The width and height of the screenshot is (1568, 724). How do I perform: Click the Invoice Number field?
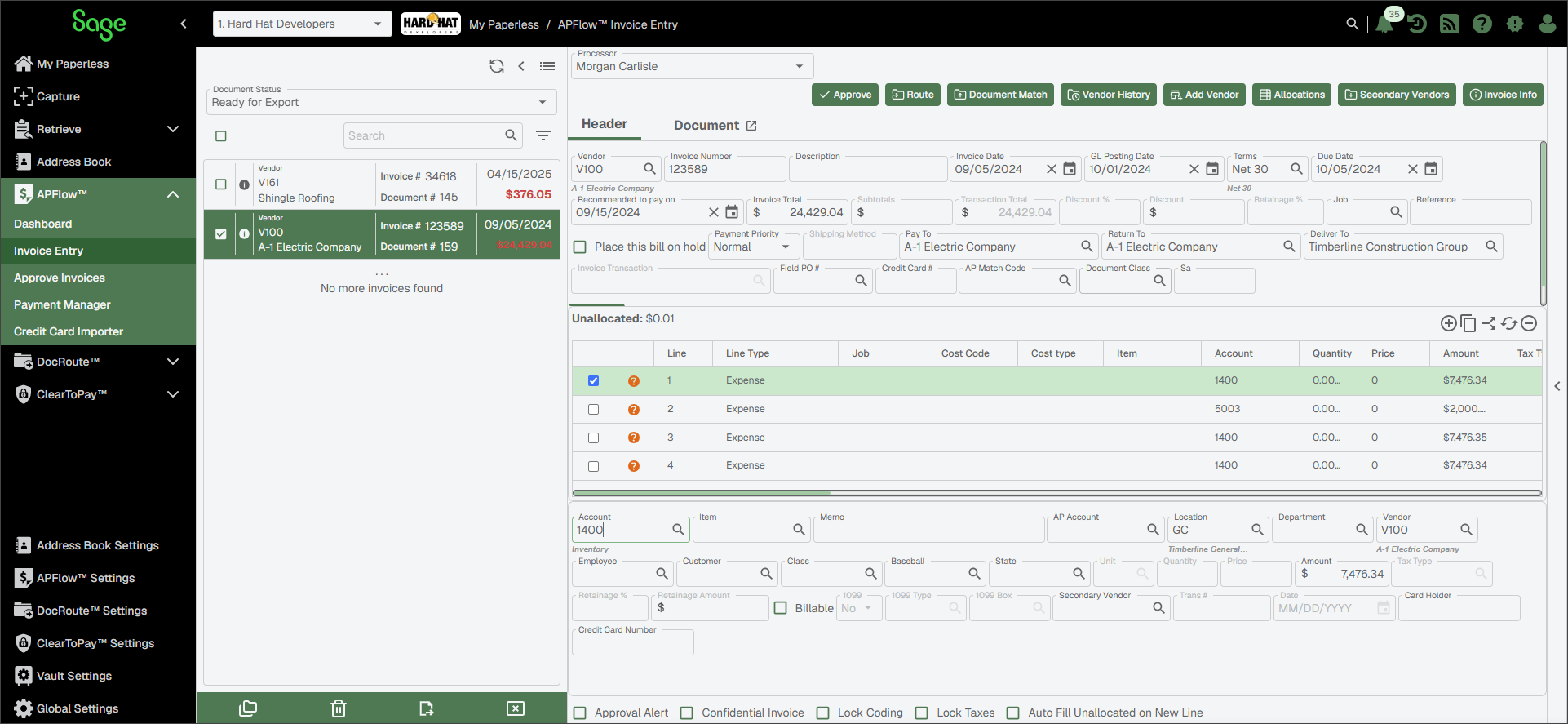click(724, 169)
